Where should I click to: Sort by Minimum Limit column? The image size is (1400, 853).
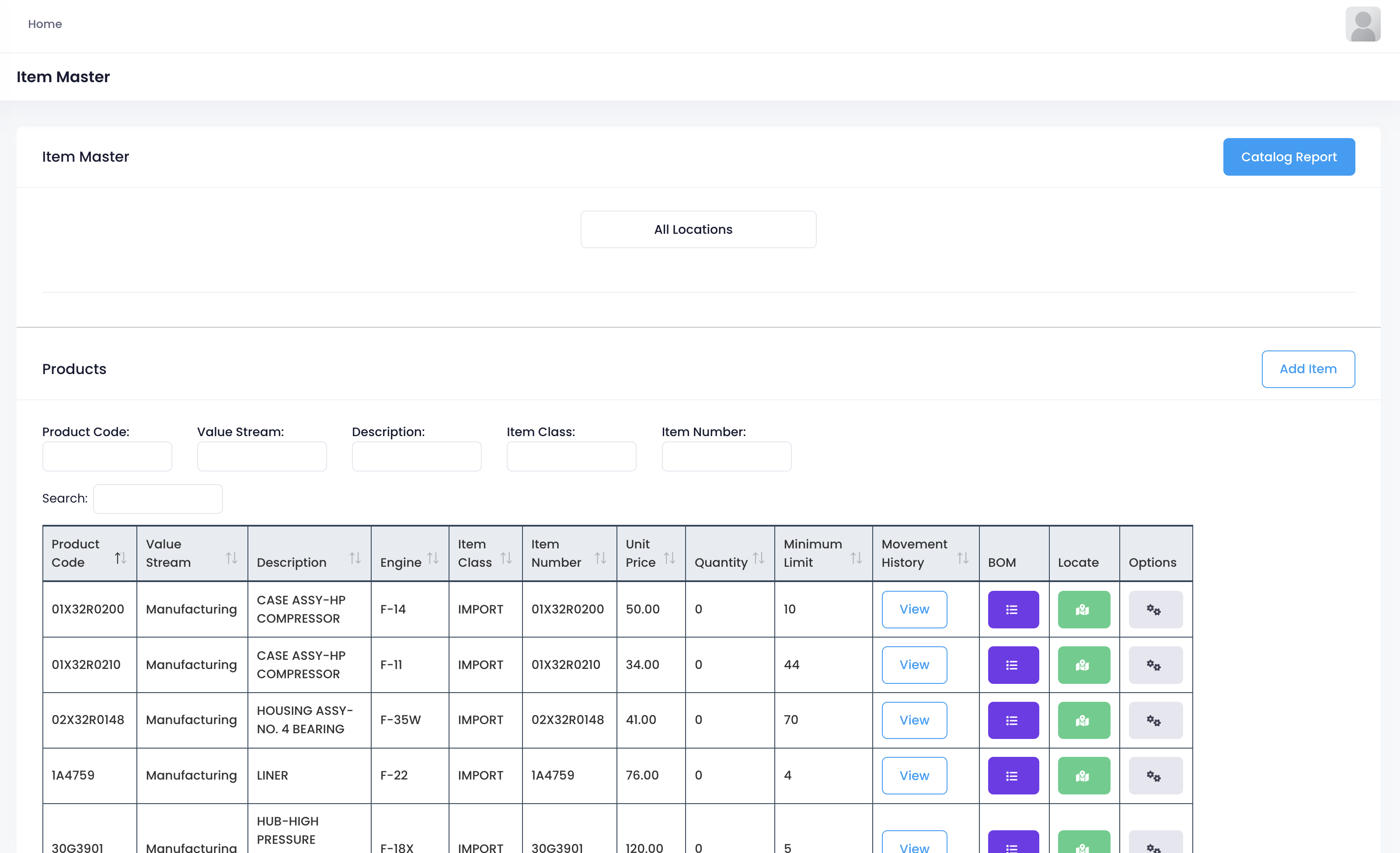[x=822, y=553]
